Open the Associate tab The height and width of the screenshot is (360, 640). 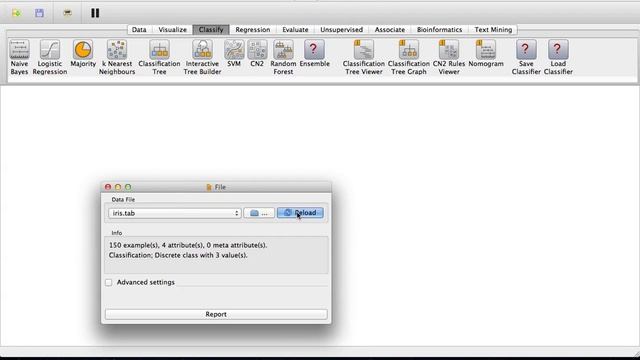(390, 30)
